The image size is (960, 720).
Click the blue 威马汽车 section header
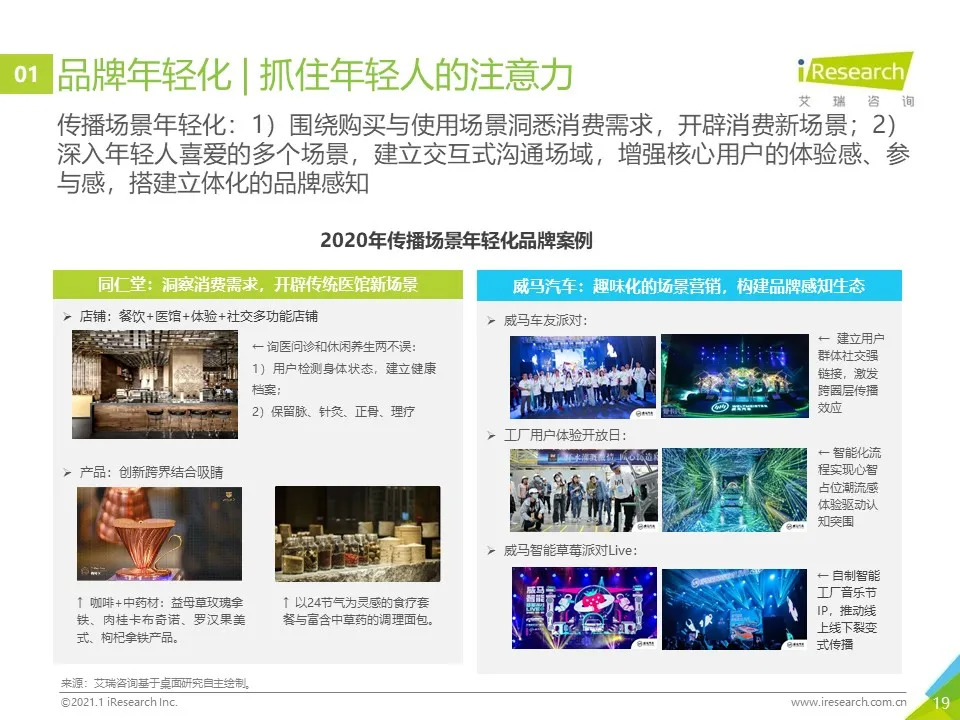[x=689, y=286]
